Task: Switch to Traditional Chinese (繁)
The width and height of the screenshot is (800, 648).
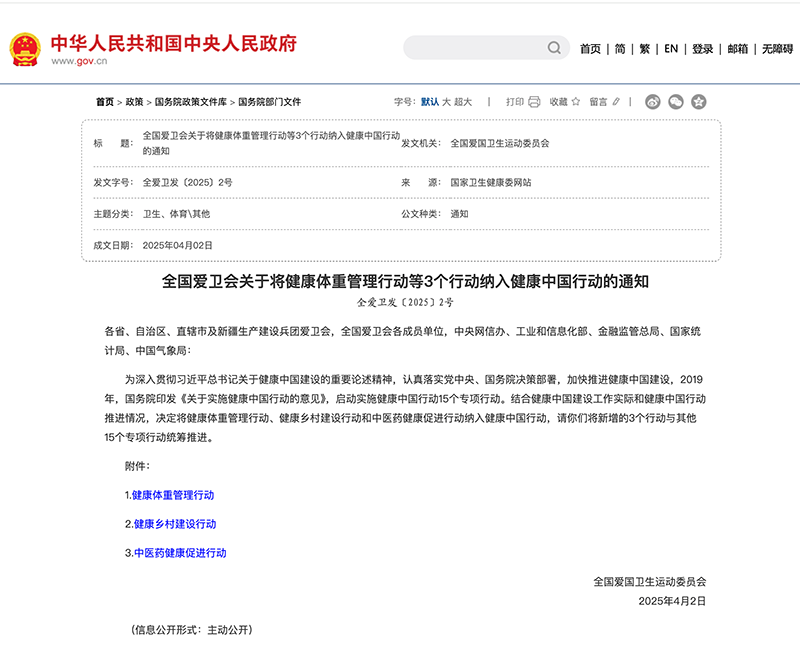Action: pyautogui.click(x=645, y=48)
